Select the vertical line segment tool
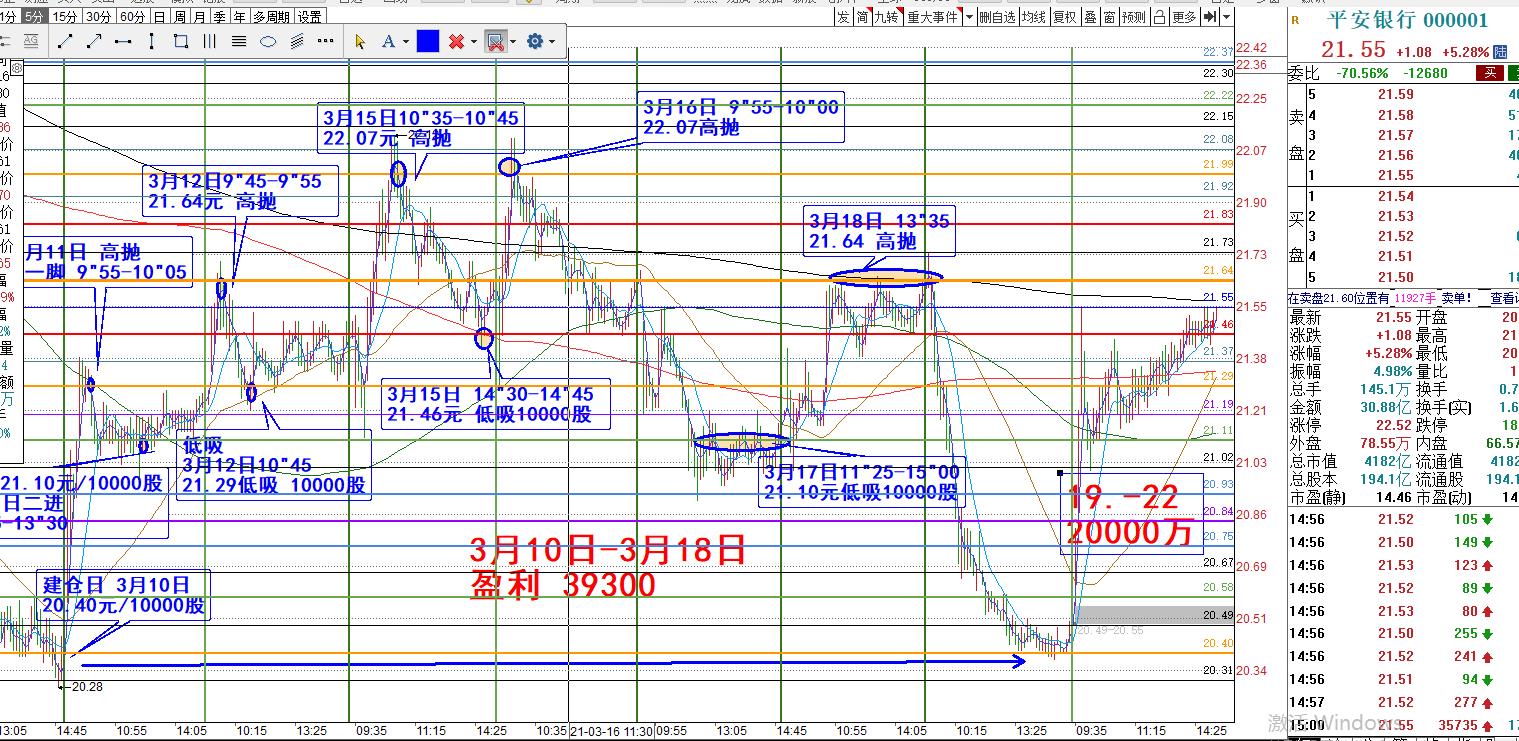The image size is (1519, 741). [x=152, y=41]
